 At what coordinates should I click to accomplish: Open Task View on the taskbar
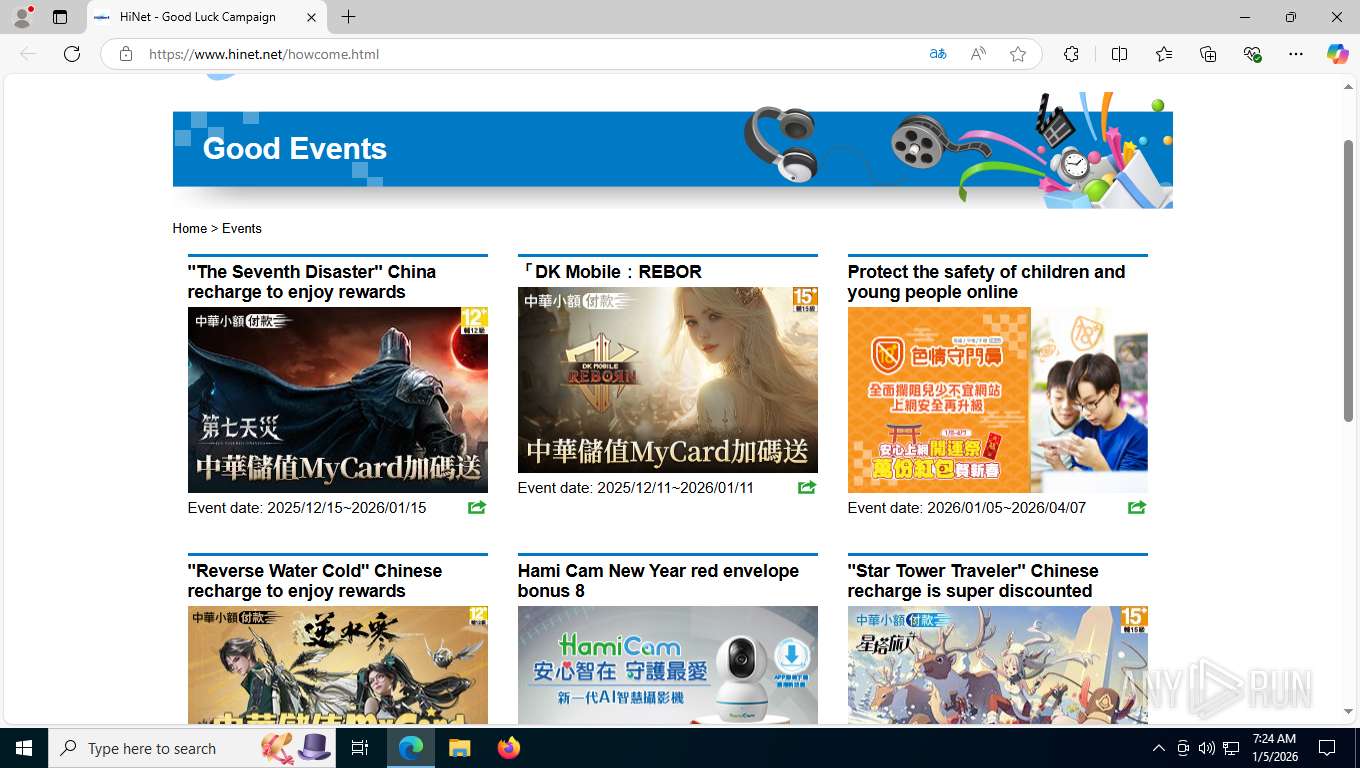[x=360, y=748]
